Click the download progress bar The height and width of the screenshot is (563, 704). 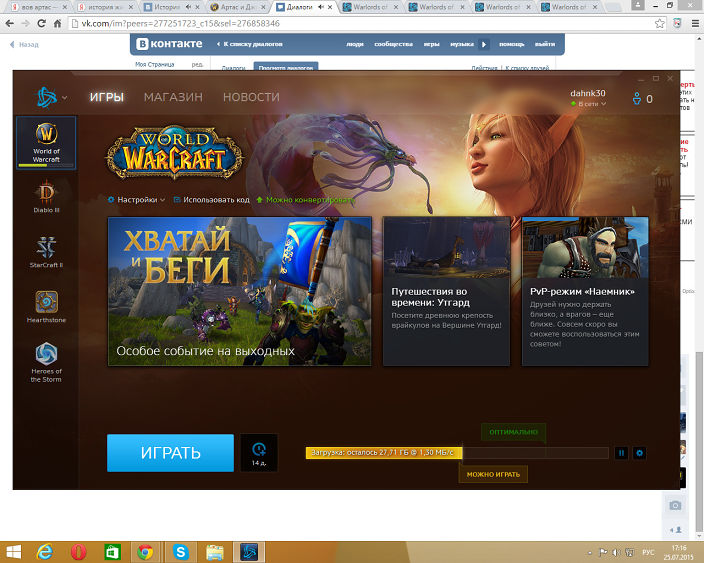point(456,453)
